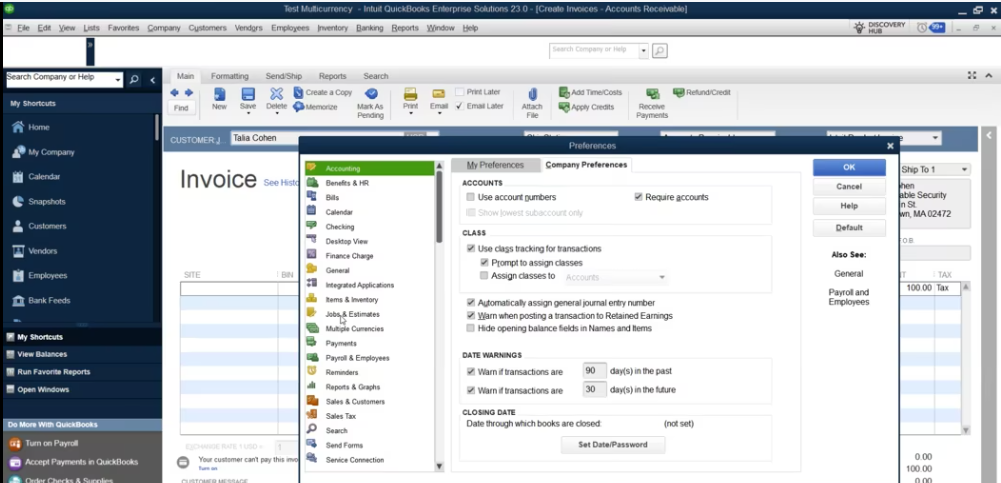Toggle Use class tracking for transactions
Image resolution: width=1001 pixels, height=483 pixels.
(470, 248)
